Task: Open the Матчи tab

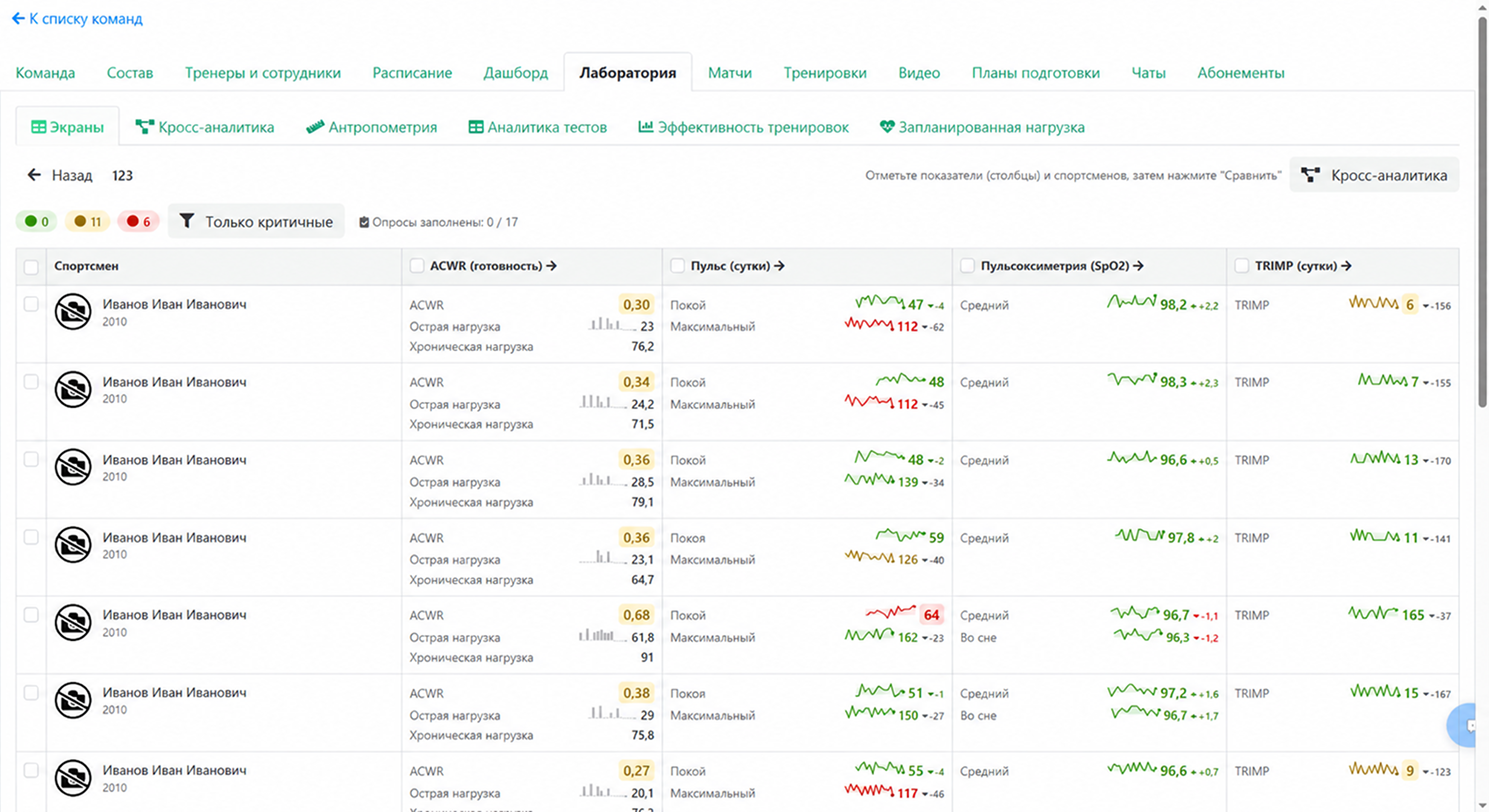Action: click(x=730, y=73)
